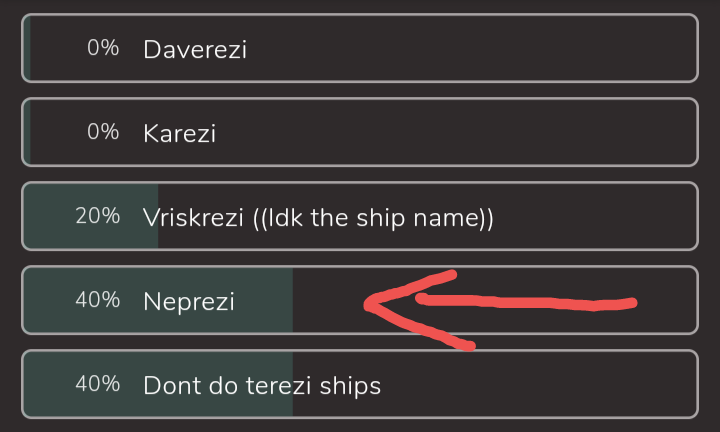This screenshot has width=720, height=432.
Task: Click the Karezi text label
Action: (x=180, y=134)
